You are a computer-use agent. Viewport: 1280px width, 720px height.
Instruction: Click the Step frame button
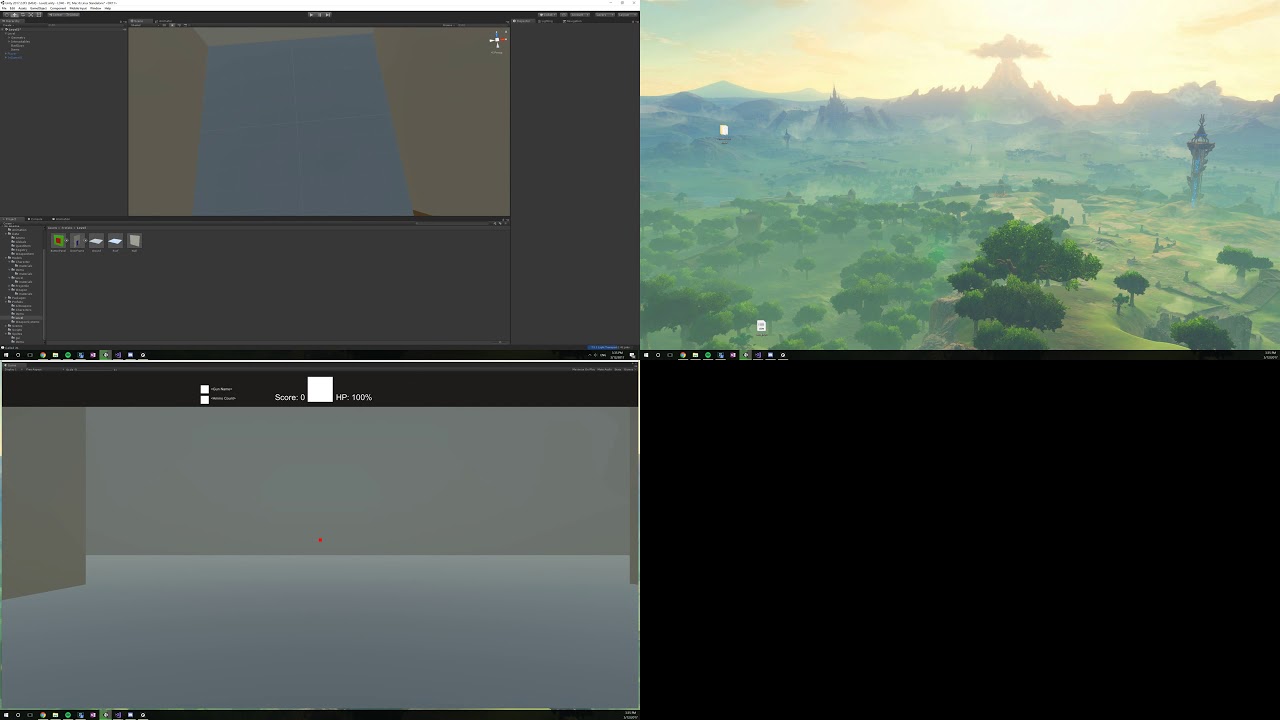pos(328,15)
